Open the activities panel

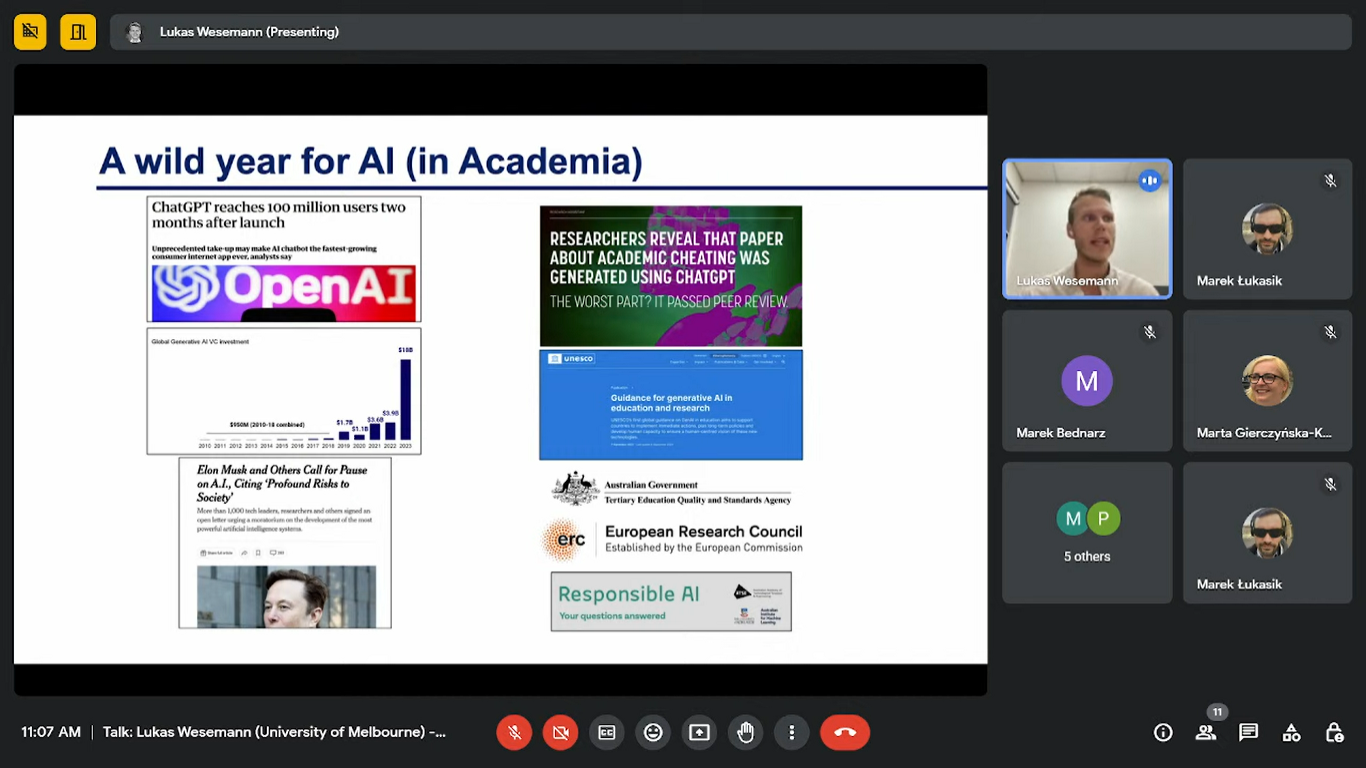click(x=1291, y=733)
